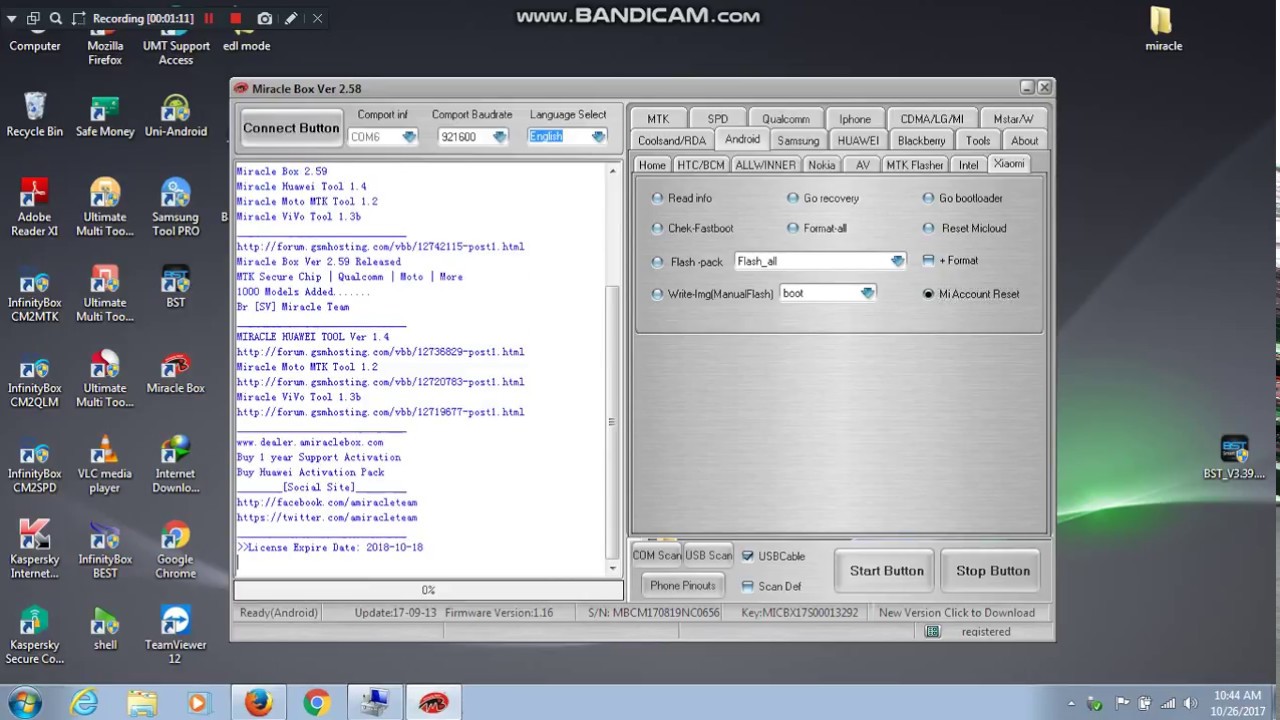Select the Kaspersky Internet desktop icon
The width and height of the screenshot is (1280, 720).
[35, 549]
